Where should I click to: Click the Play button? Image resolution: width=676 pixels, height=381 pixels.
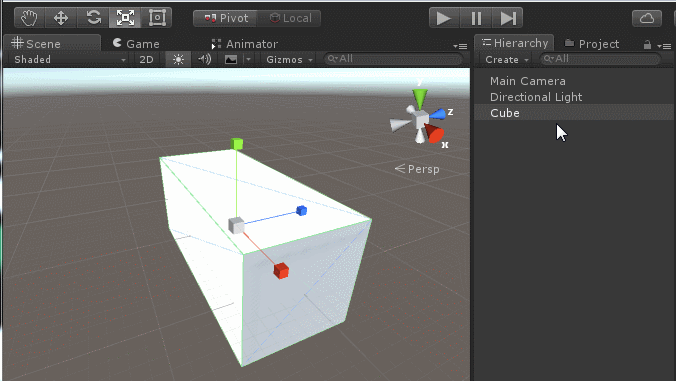tap(444, 19)
